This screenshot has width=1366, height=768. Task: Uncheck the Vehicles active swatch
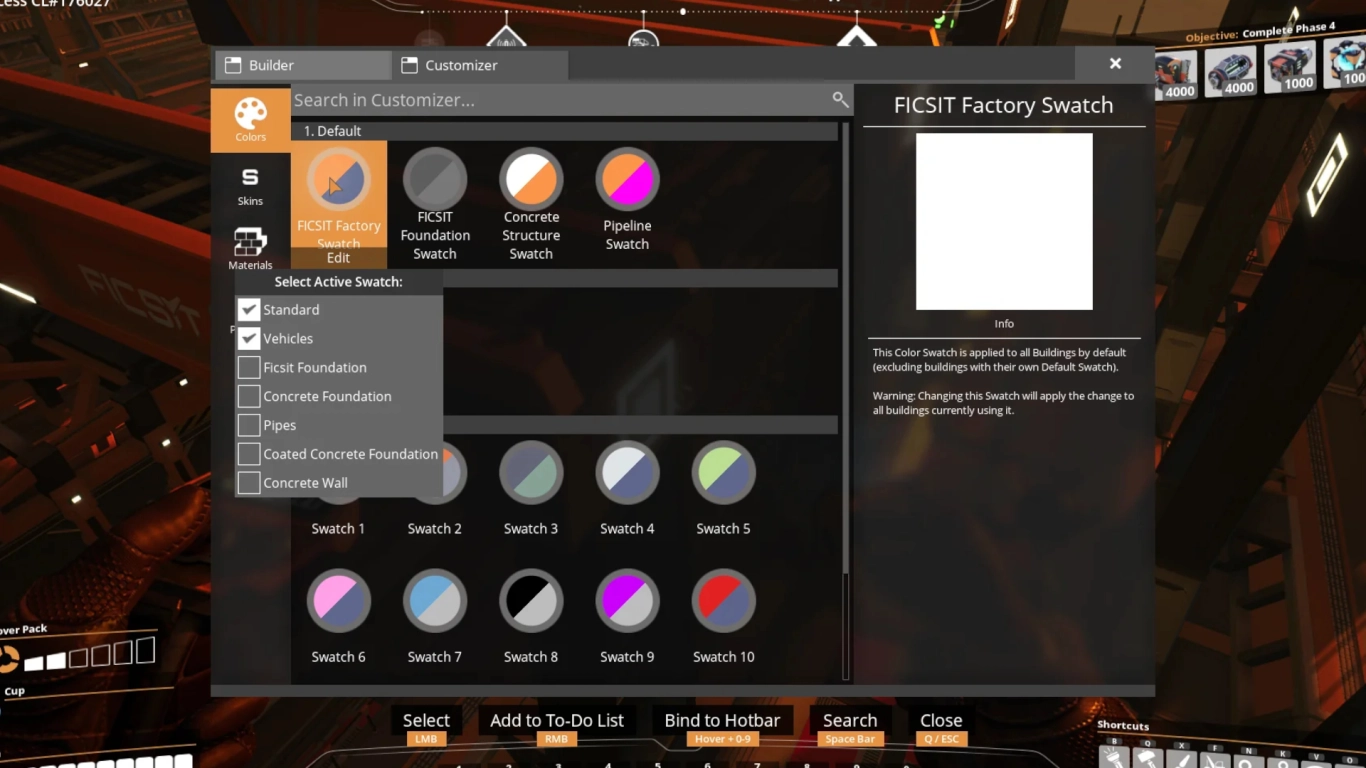pyautogui.click(x=248, y=338)
